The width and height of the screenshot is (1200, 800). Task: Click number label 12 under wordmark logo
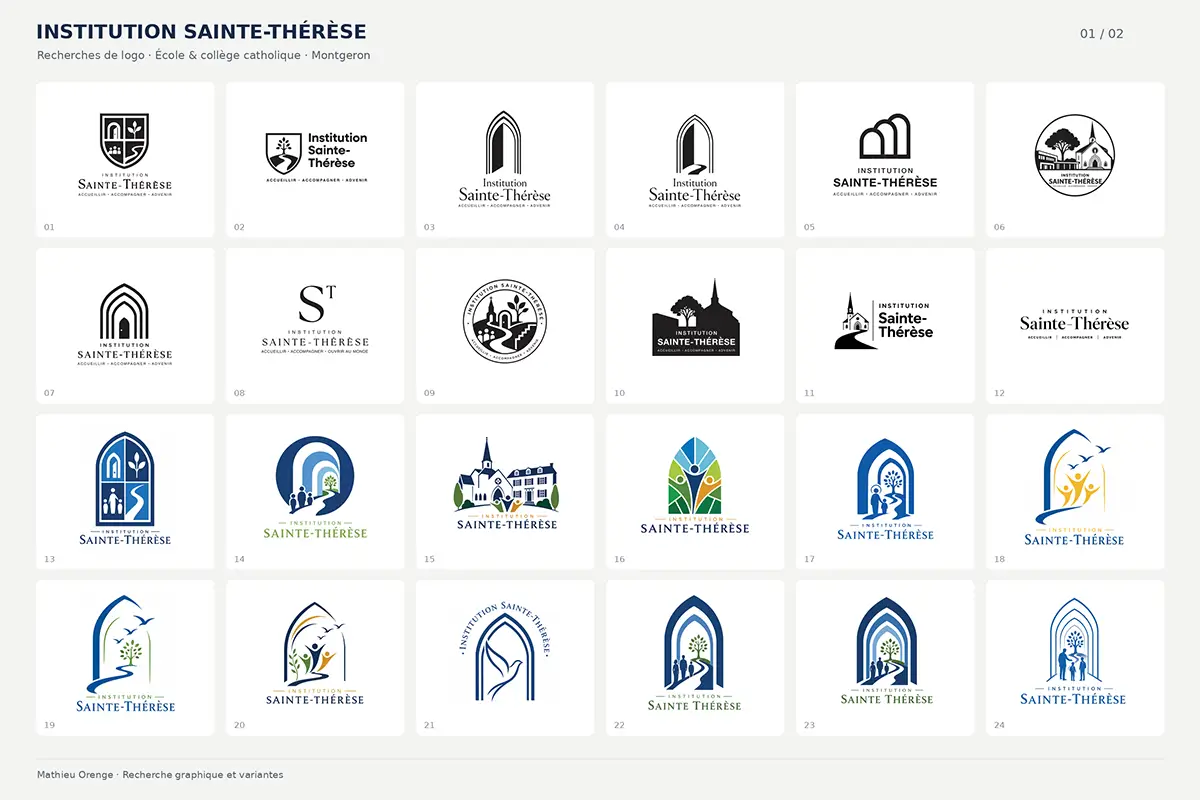point(999,393)
